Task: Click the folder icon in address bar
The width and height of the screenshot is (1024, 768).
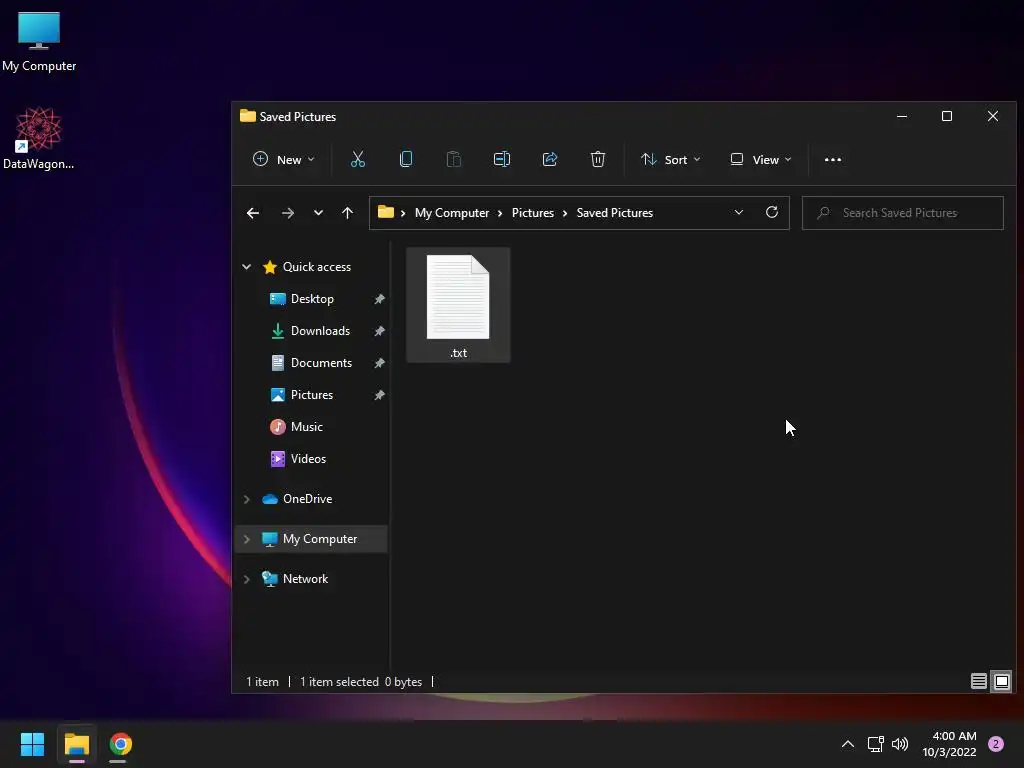Action: coord(386,212)
